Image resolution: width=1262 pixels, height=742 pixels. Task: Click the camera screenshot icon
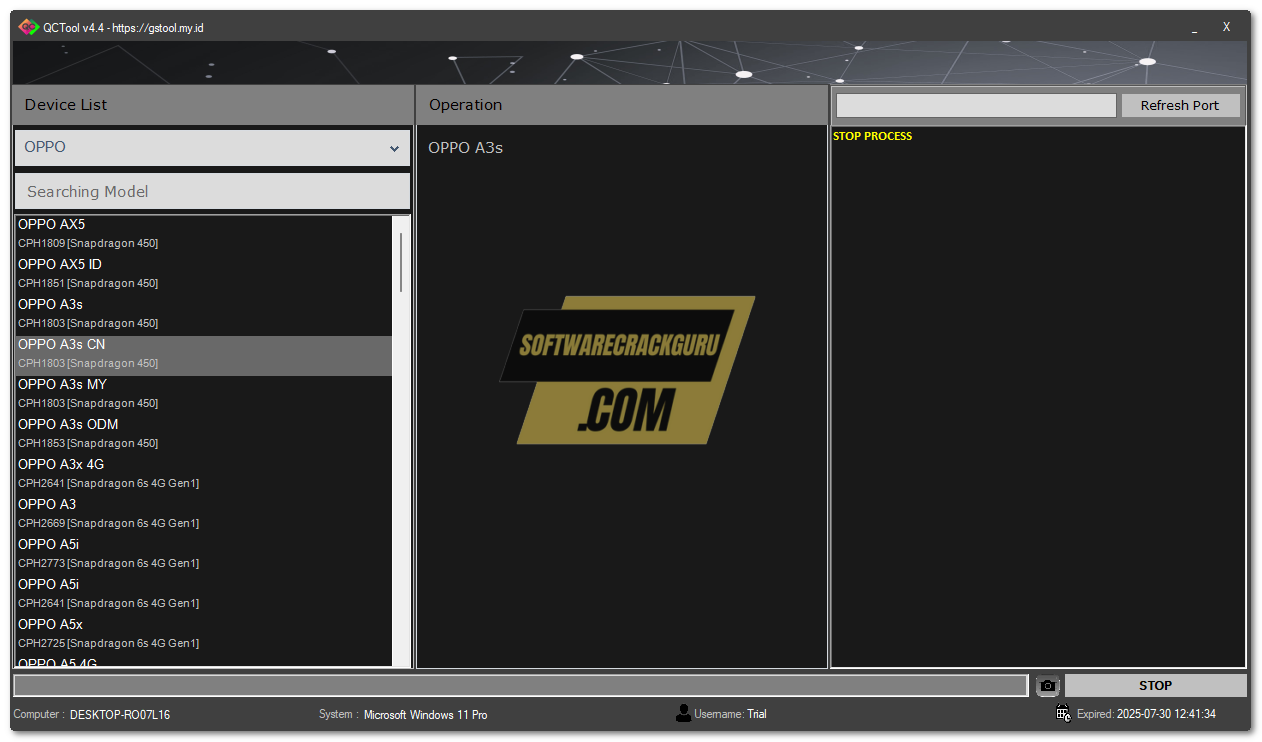1047,686
